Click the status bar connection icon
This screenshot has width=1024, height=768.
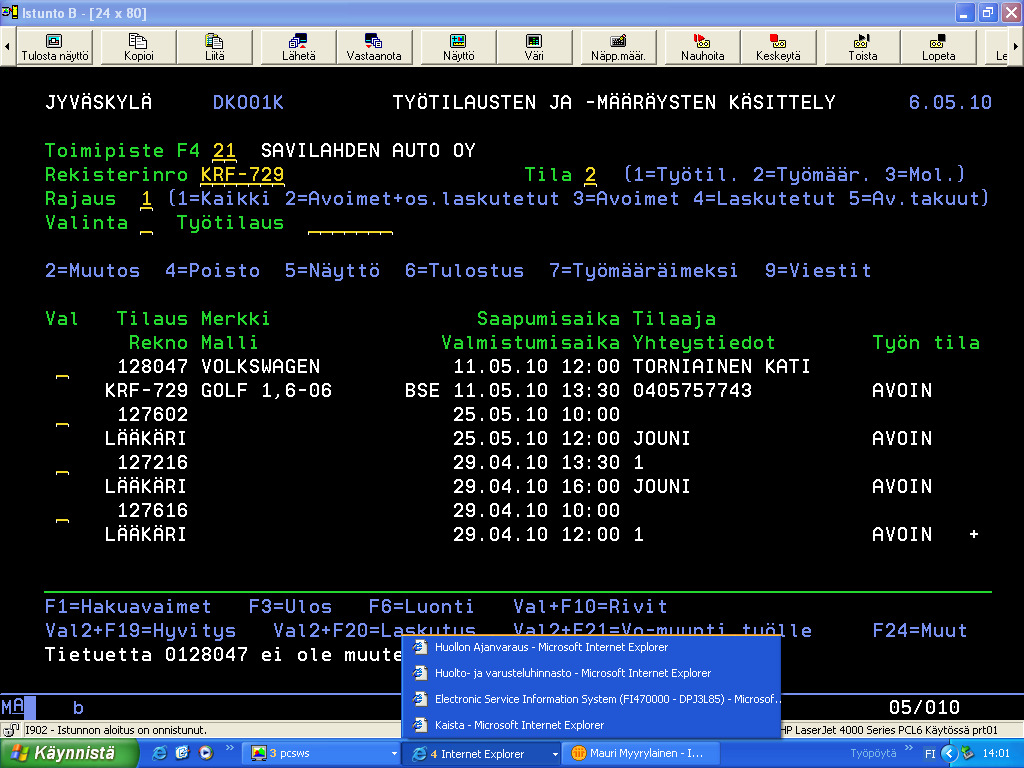click(x=11, y=730)
